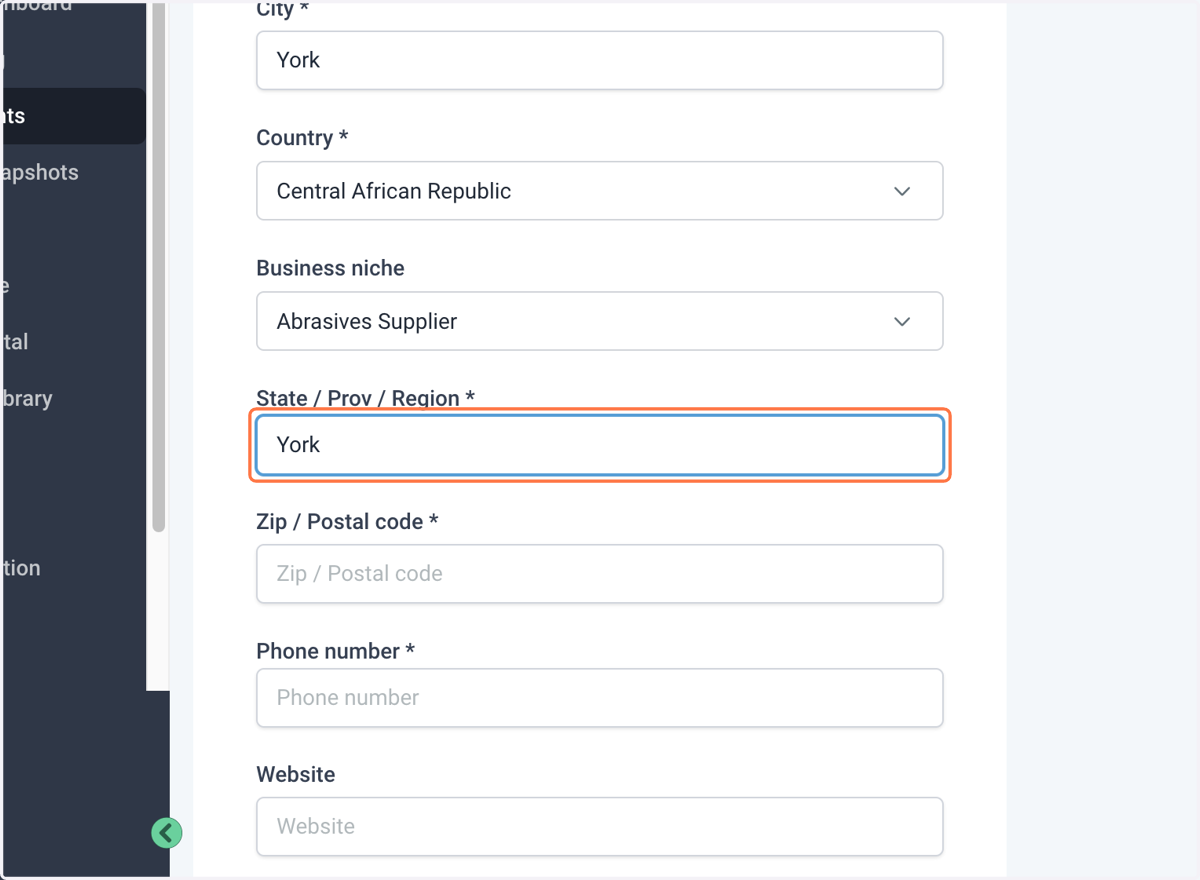Expand the Business niche dropdown chevron
1200x880 pixels.
(902, 321)
